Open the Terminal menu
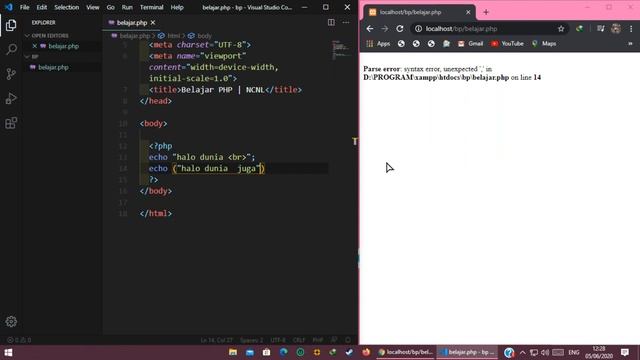The image size is (640, 360). pyautogui.click(x=151, y=7)
